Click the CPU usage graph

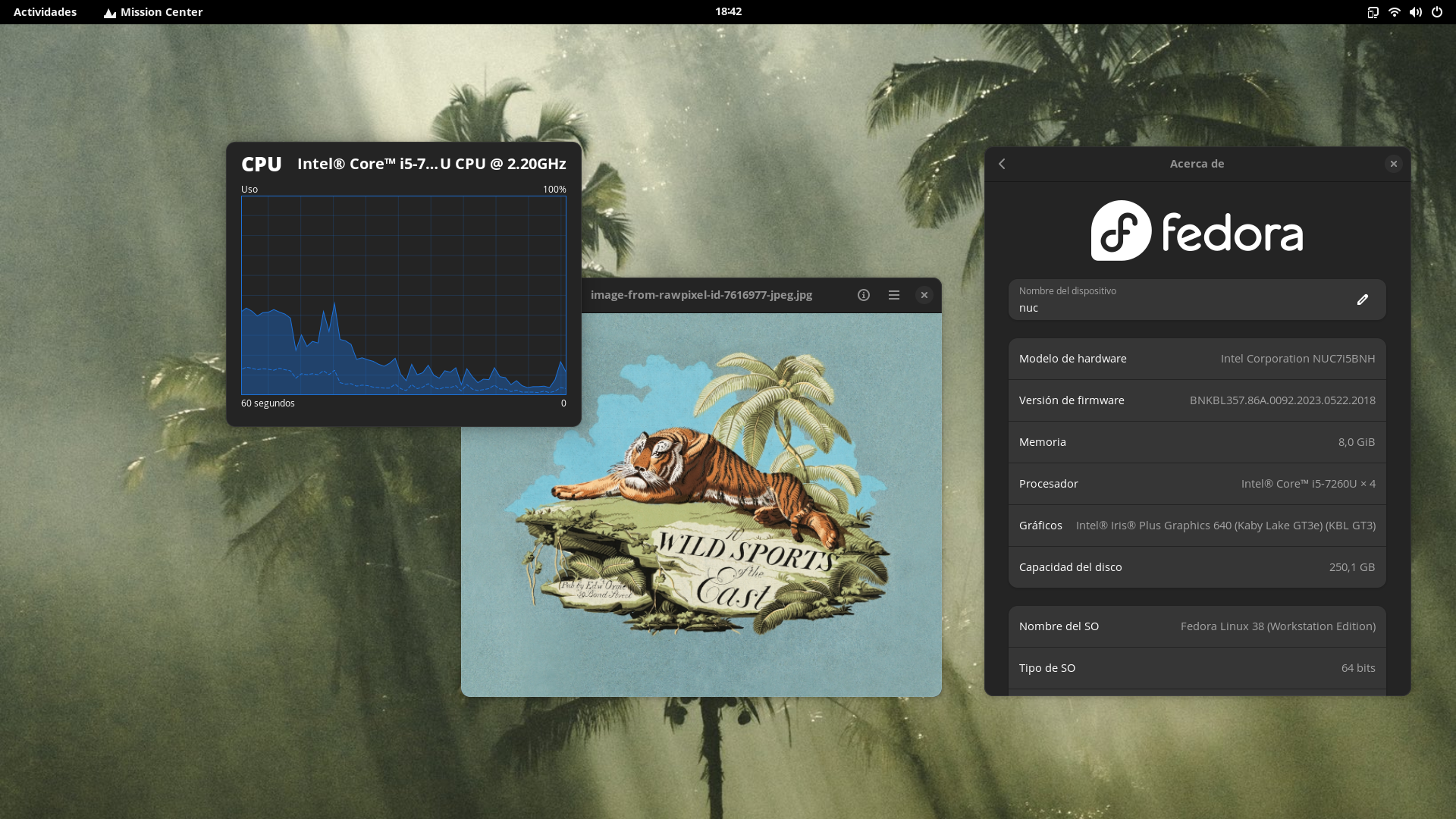[x=403, y=295]
